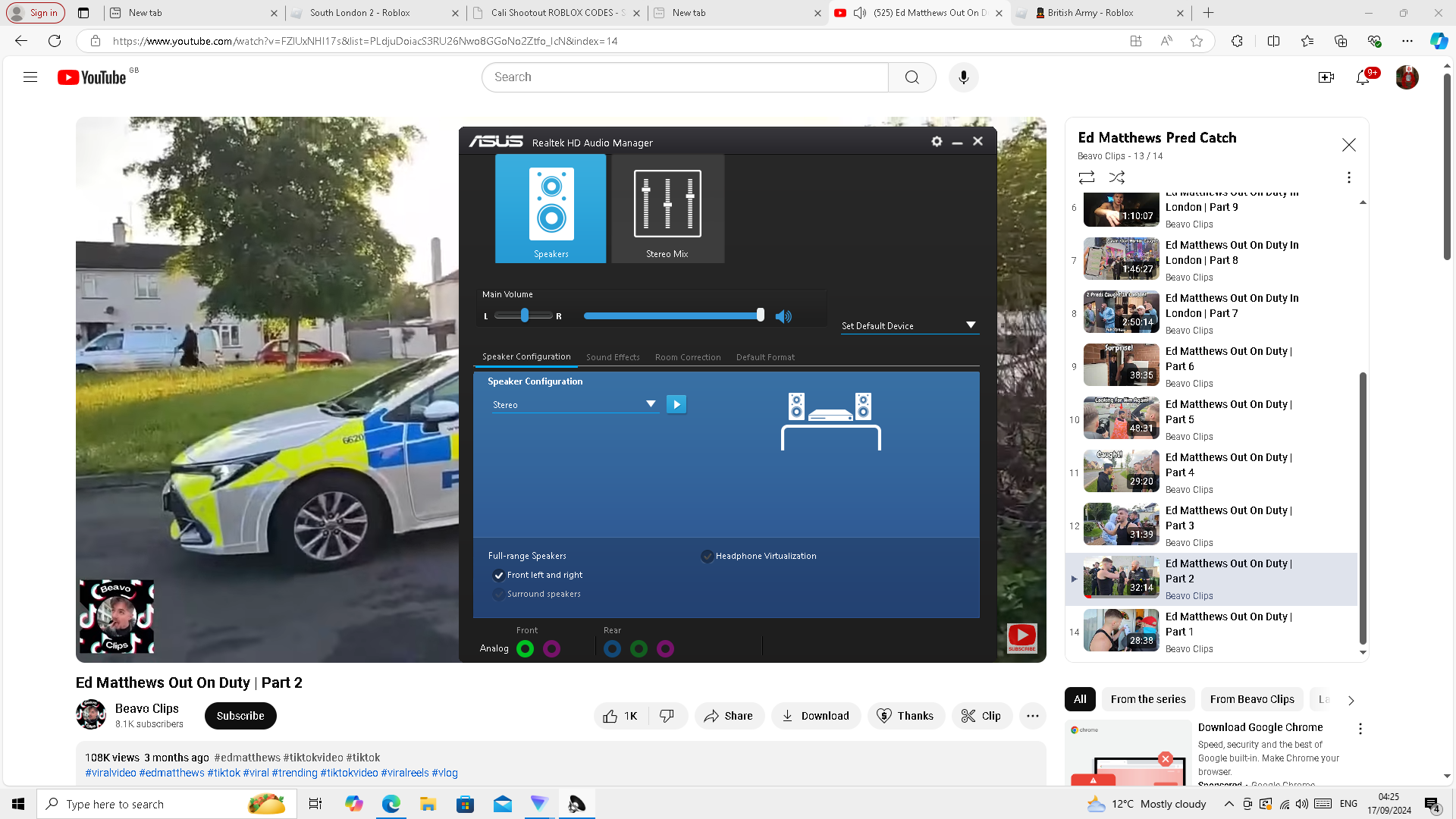Image resolution: width=1456 pixels, height=819 pixels.
Task: Select the Stereo Mix device icon
Action: (667, 209)
